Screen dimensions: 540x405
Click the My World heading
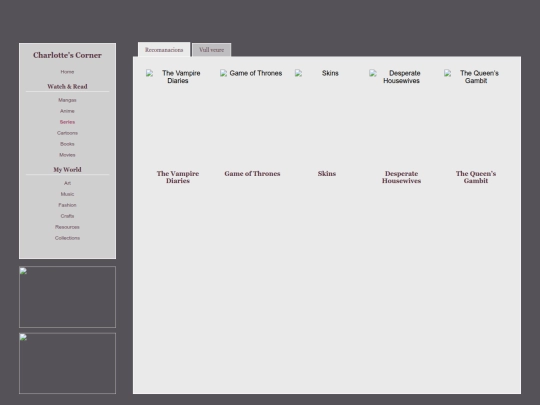(68, 169)
